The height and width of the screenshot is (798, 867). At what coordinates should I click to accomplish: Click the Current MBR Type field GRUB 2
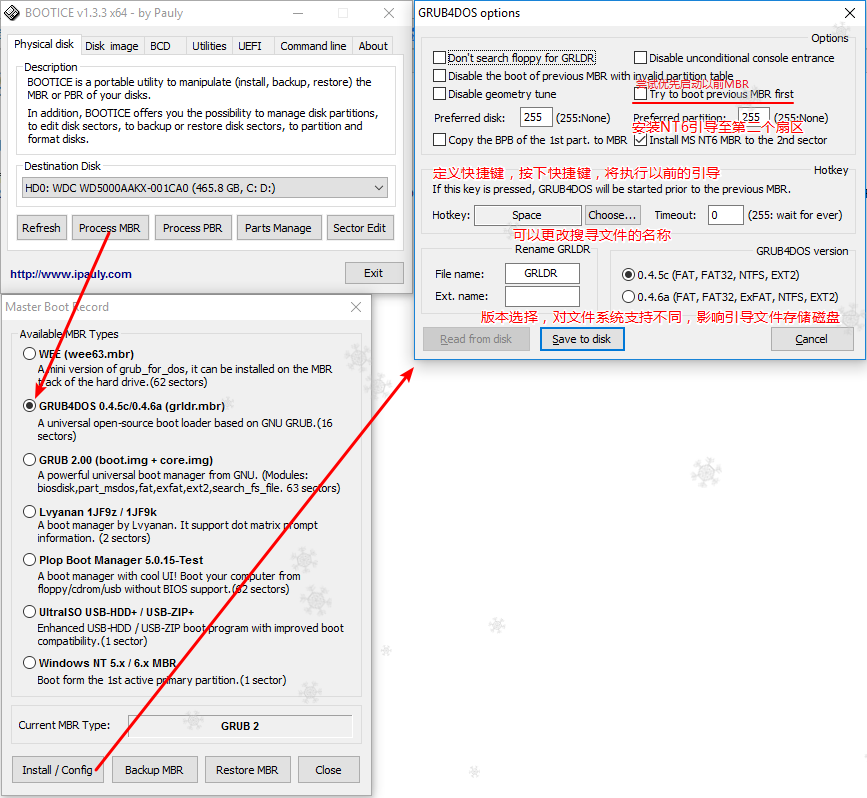click(x=240, y=726)
